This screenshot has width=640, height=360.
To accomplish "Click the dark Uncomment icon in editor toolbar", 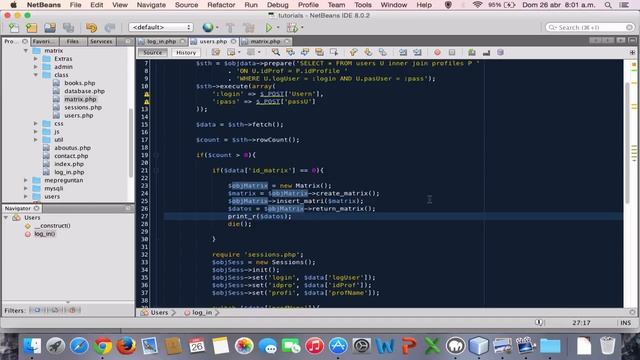I will point(486,52).
